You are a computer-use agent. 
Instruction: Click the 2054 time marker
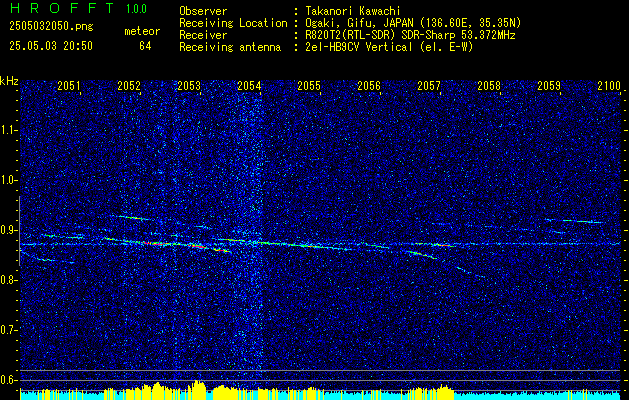pyautogui.click(x=249, y=85)
